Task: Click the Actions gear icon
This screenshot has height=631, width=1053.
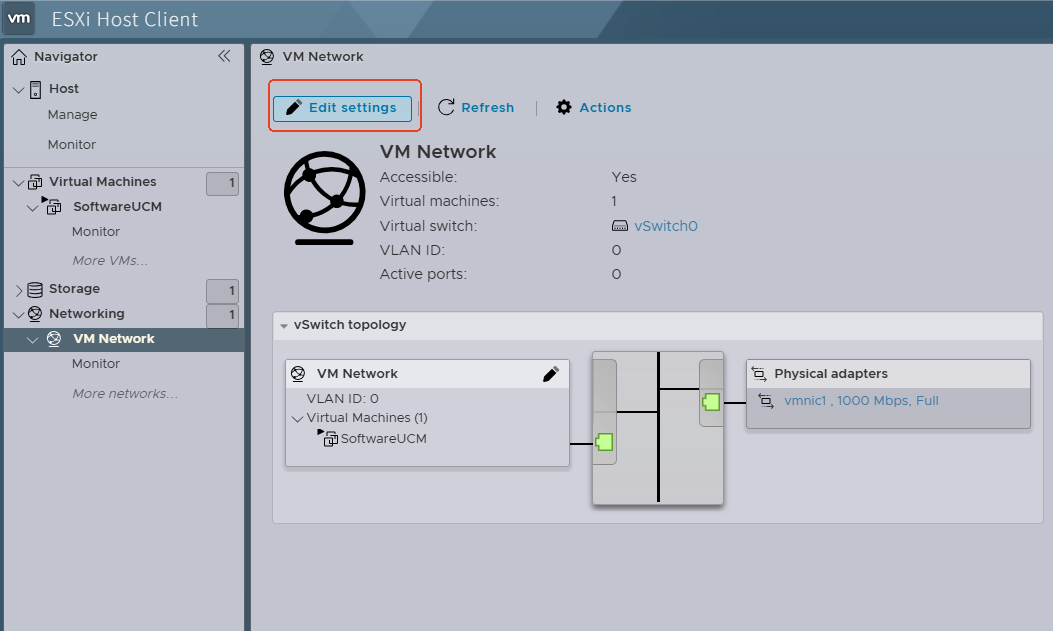Action: click(x=564, y=107)
